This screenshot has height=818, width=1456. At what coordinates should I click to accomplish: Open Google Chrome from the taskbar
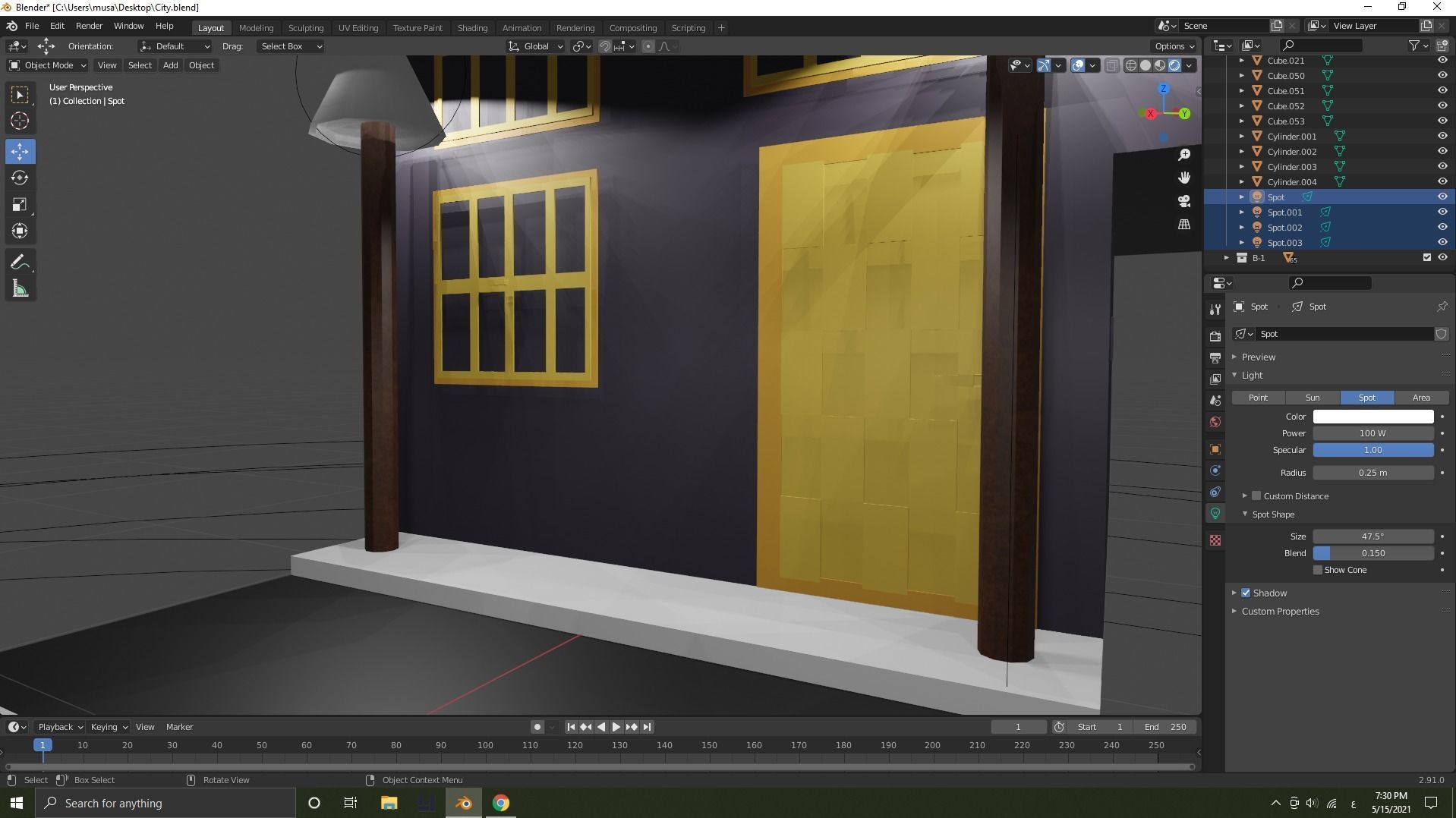point(501,802)
